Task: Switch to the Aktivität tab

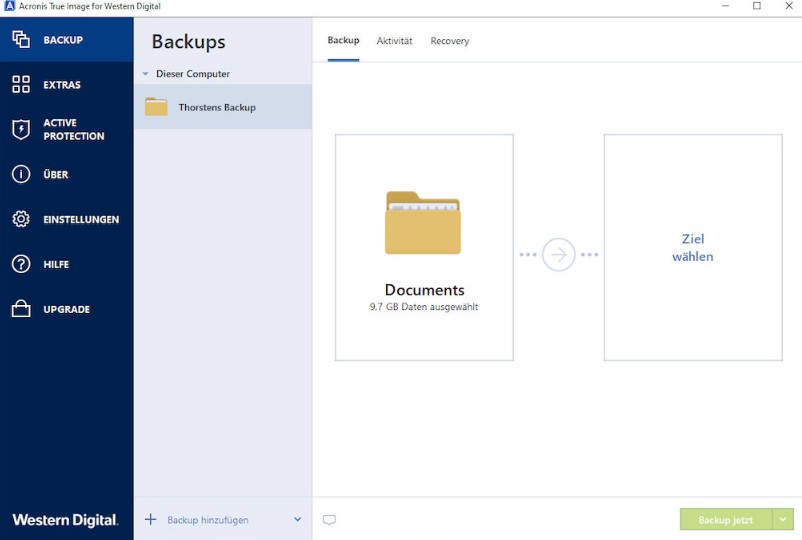Action: pyautogui.click(x=394, y=41)
